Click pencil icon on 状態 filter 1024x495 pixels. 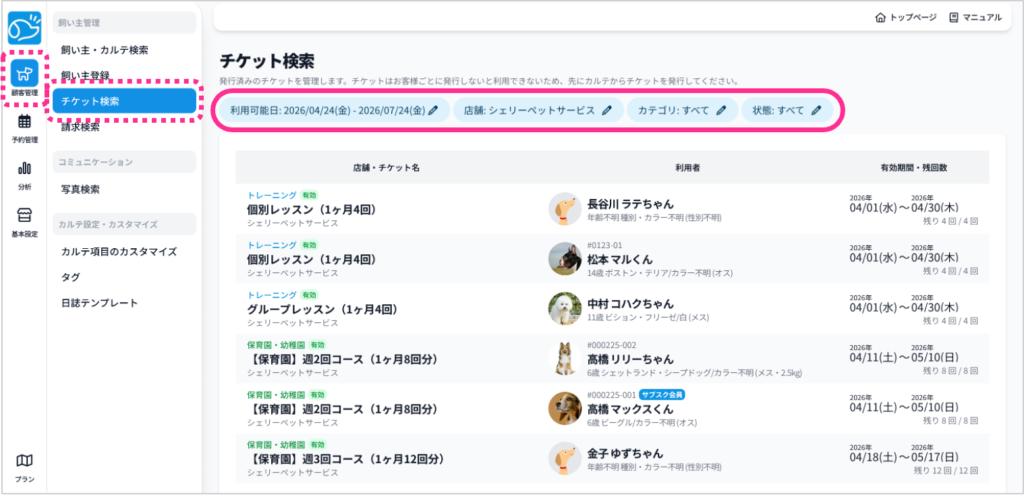tap(816, 110)
